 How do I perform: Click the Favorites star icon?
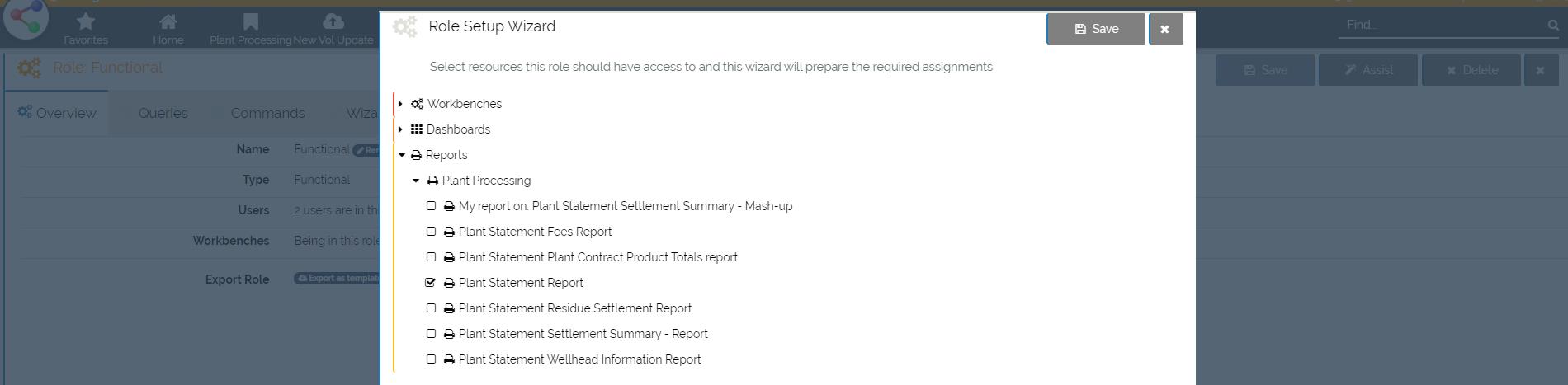[86, 21]
